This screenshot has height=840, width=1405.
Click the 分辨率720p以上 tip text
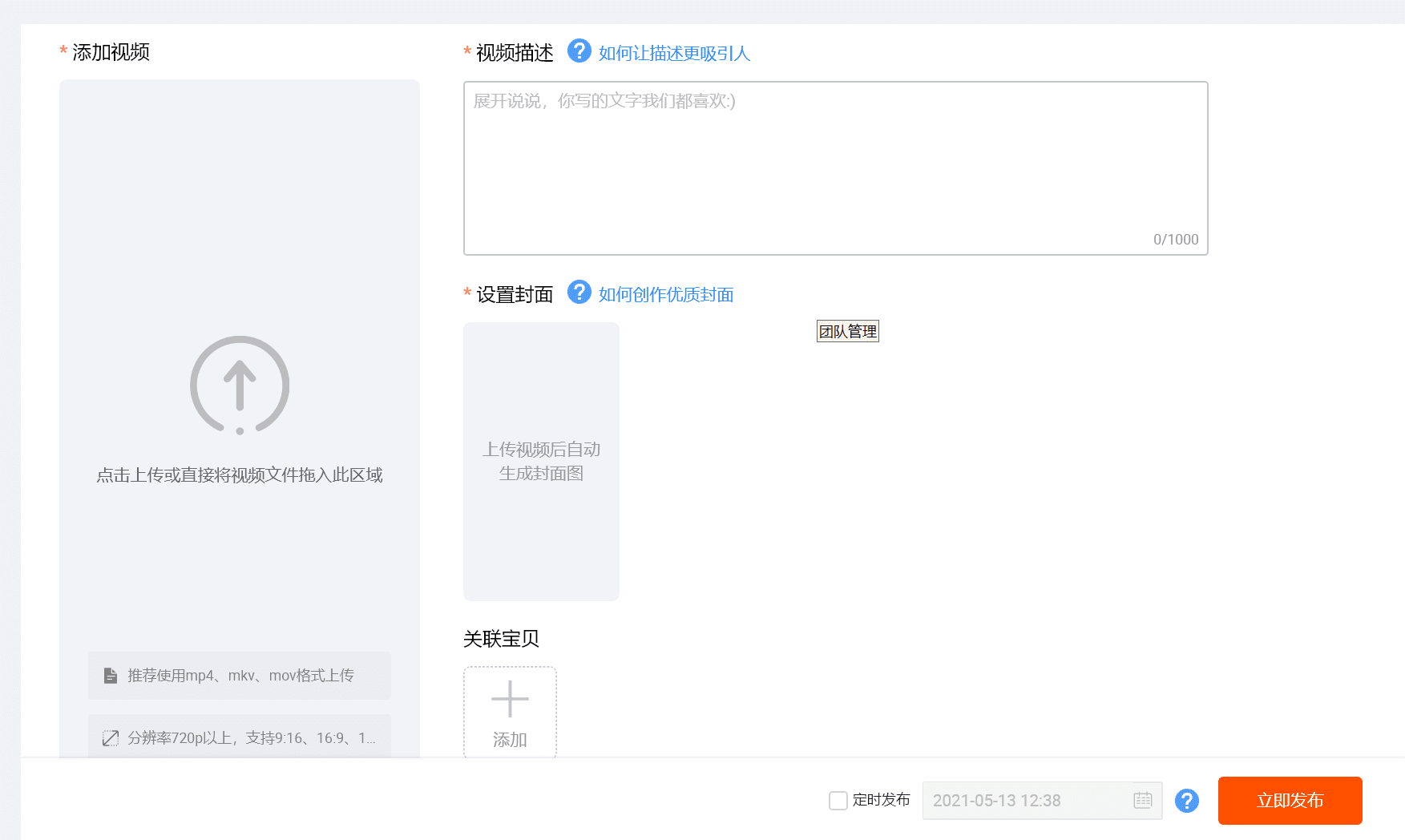[252, 738]
